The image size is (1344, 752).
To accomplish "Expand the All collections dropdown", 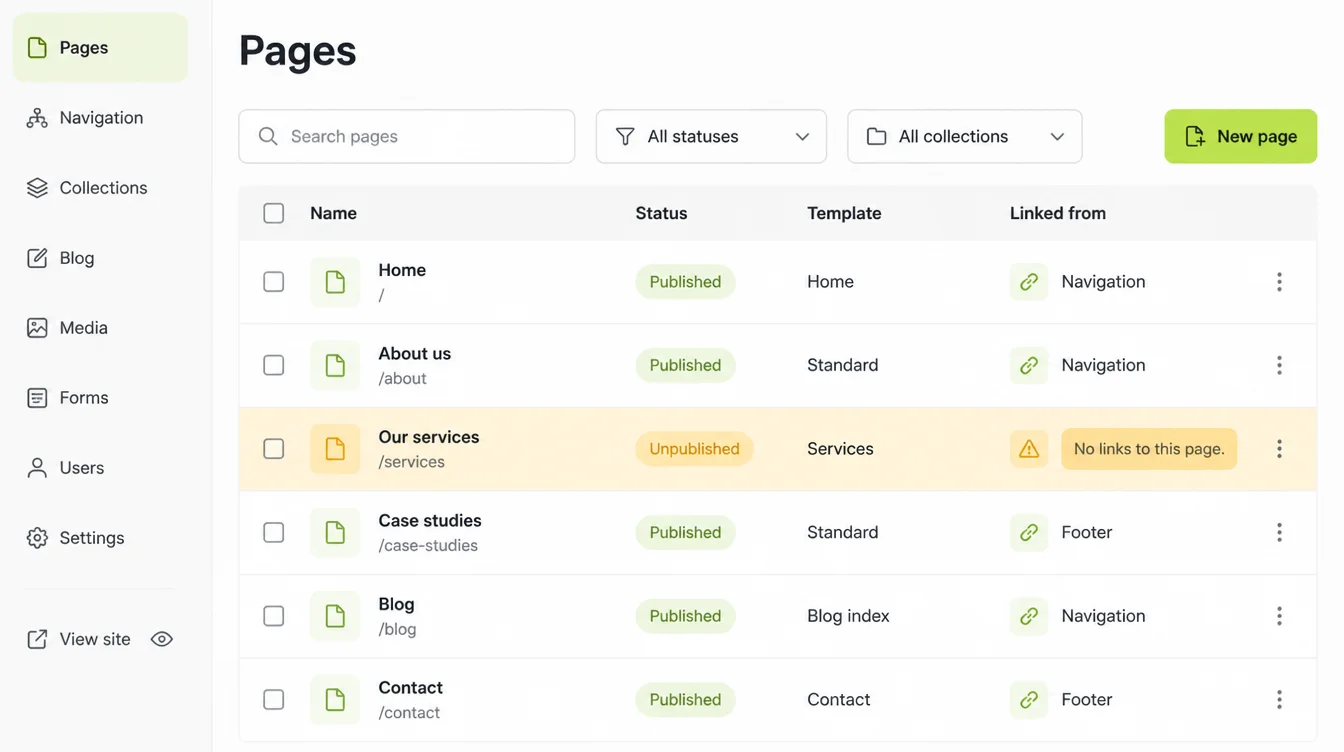I will pos(965,136).
